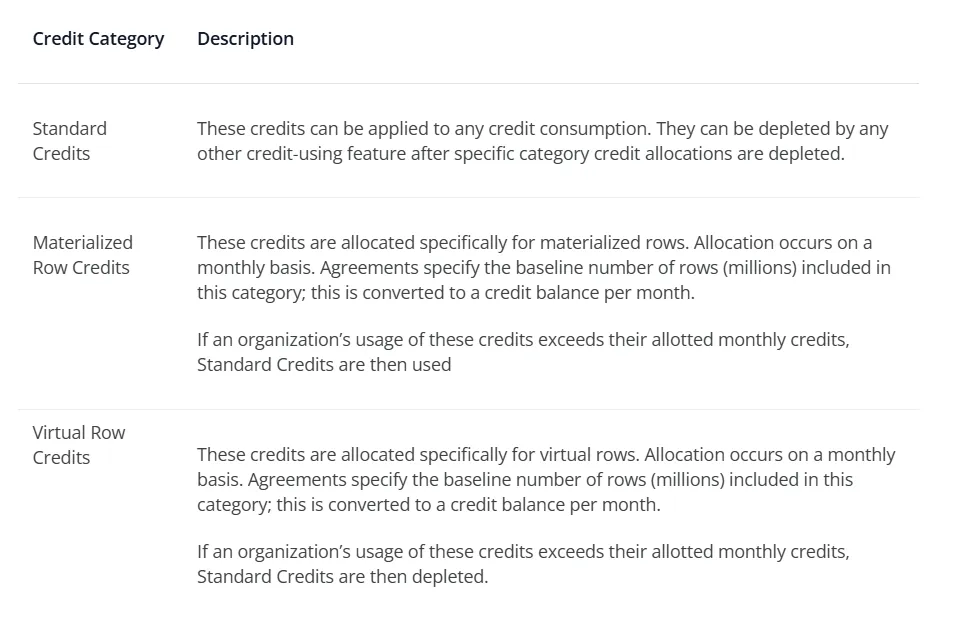
Task: Click the Description column header
Action: click(245, 39)
